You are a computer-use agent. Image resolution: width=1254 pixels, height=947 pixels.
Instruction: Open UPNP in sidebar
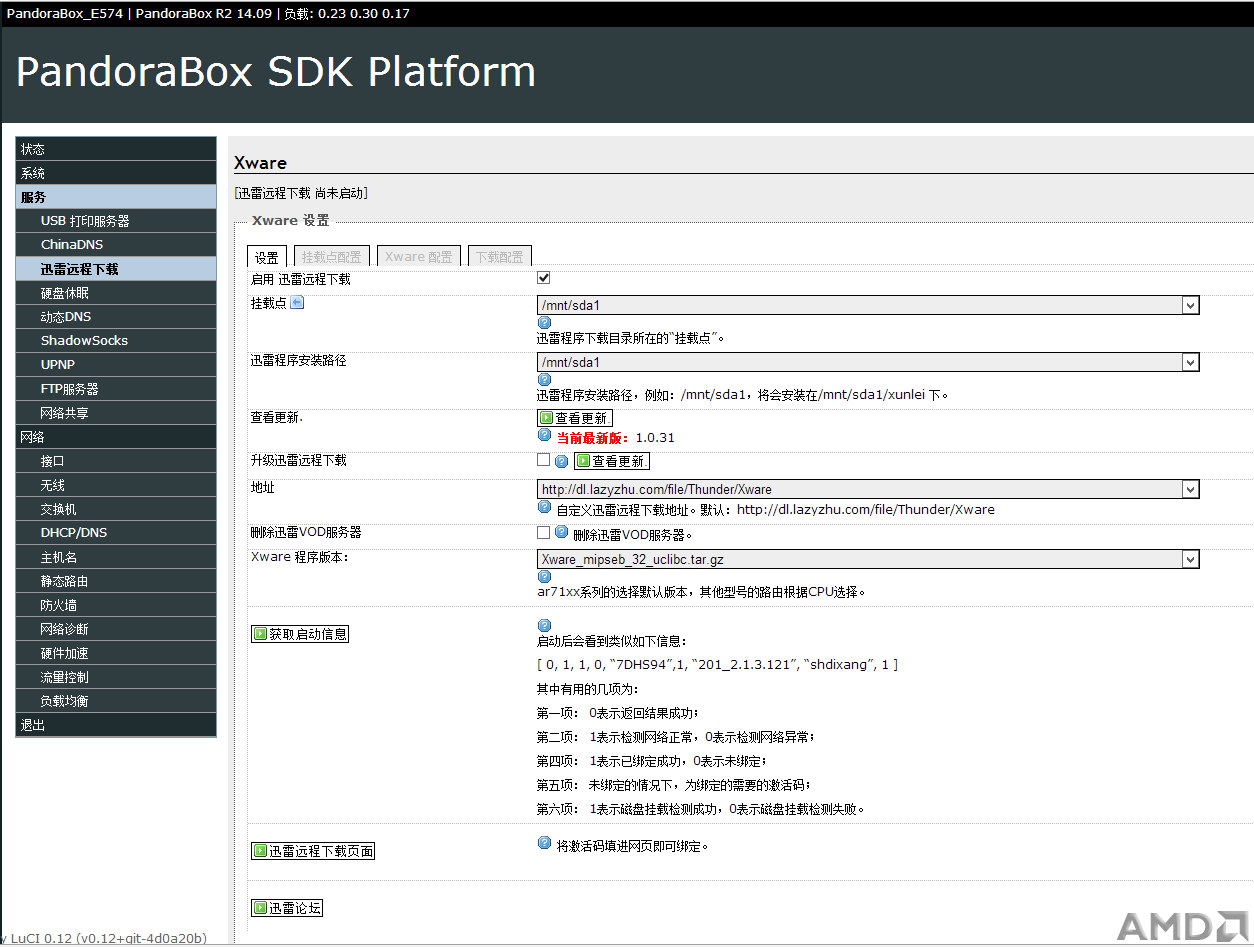pos(116,365)
